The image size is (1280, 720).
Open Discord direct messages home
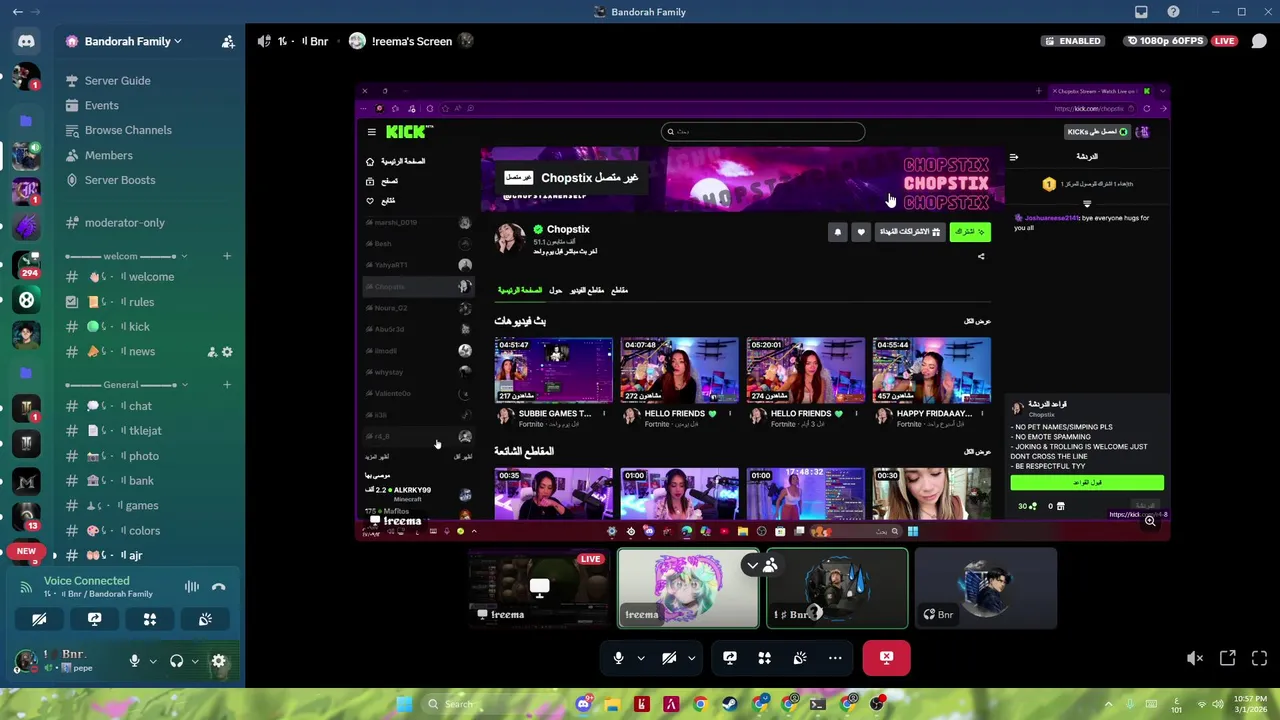click(26, 42)
